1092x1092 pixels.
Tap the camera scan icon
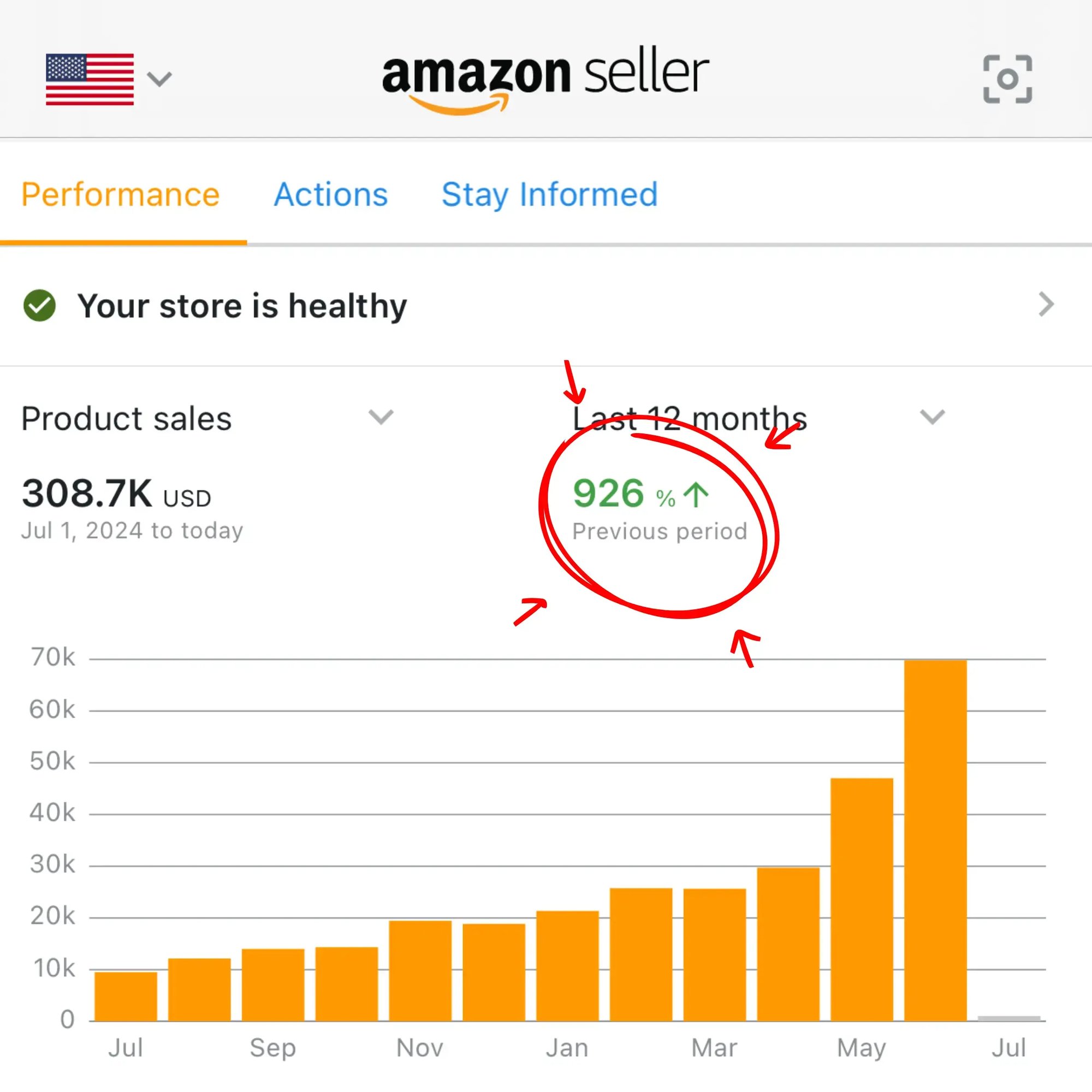click(1007, 79)
